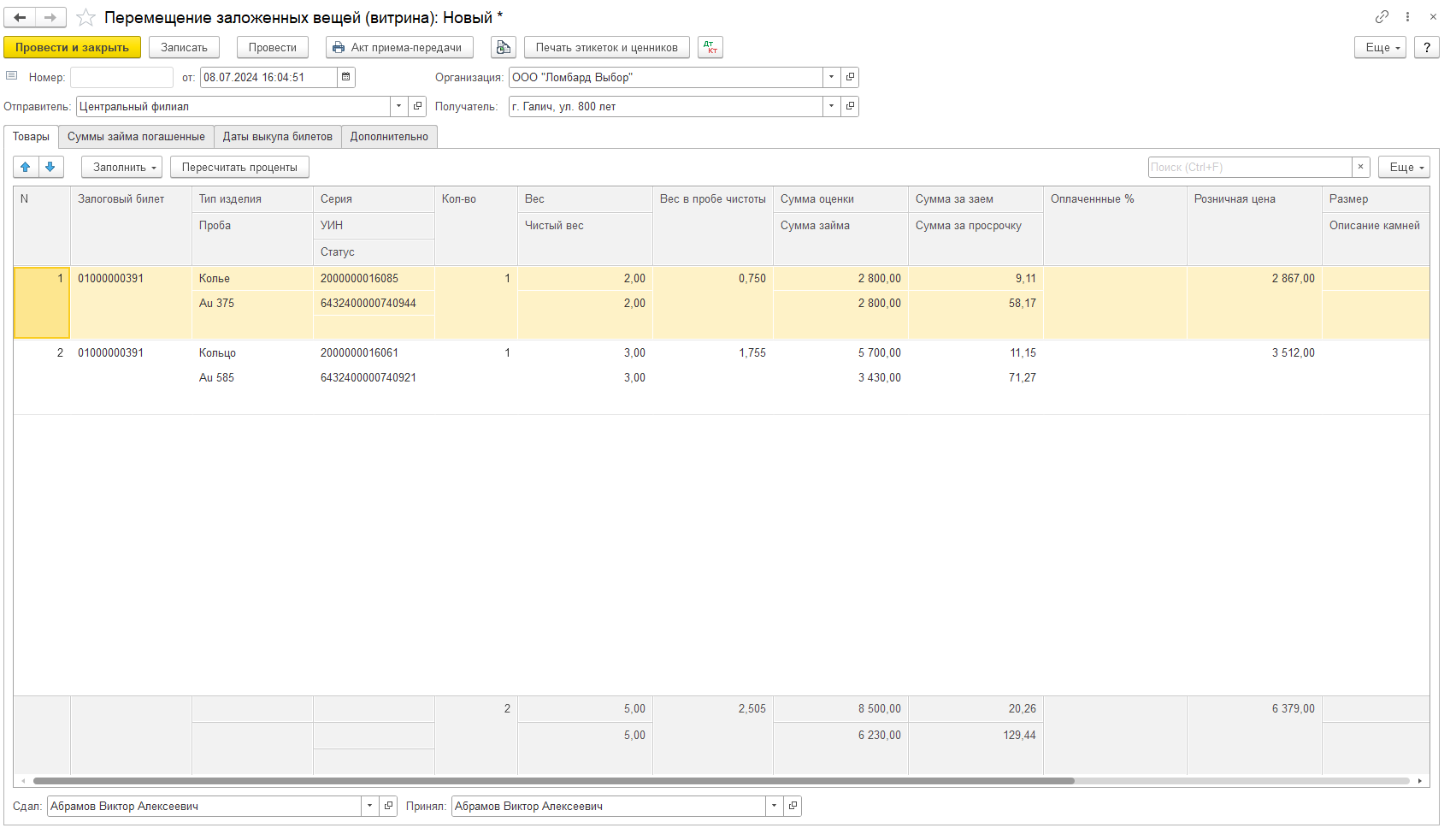
Task: Open help with the question mark button
Action: pyautogui.click(x=1426, y=48)
